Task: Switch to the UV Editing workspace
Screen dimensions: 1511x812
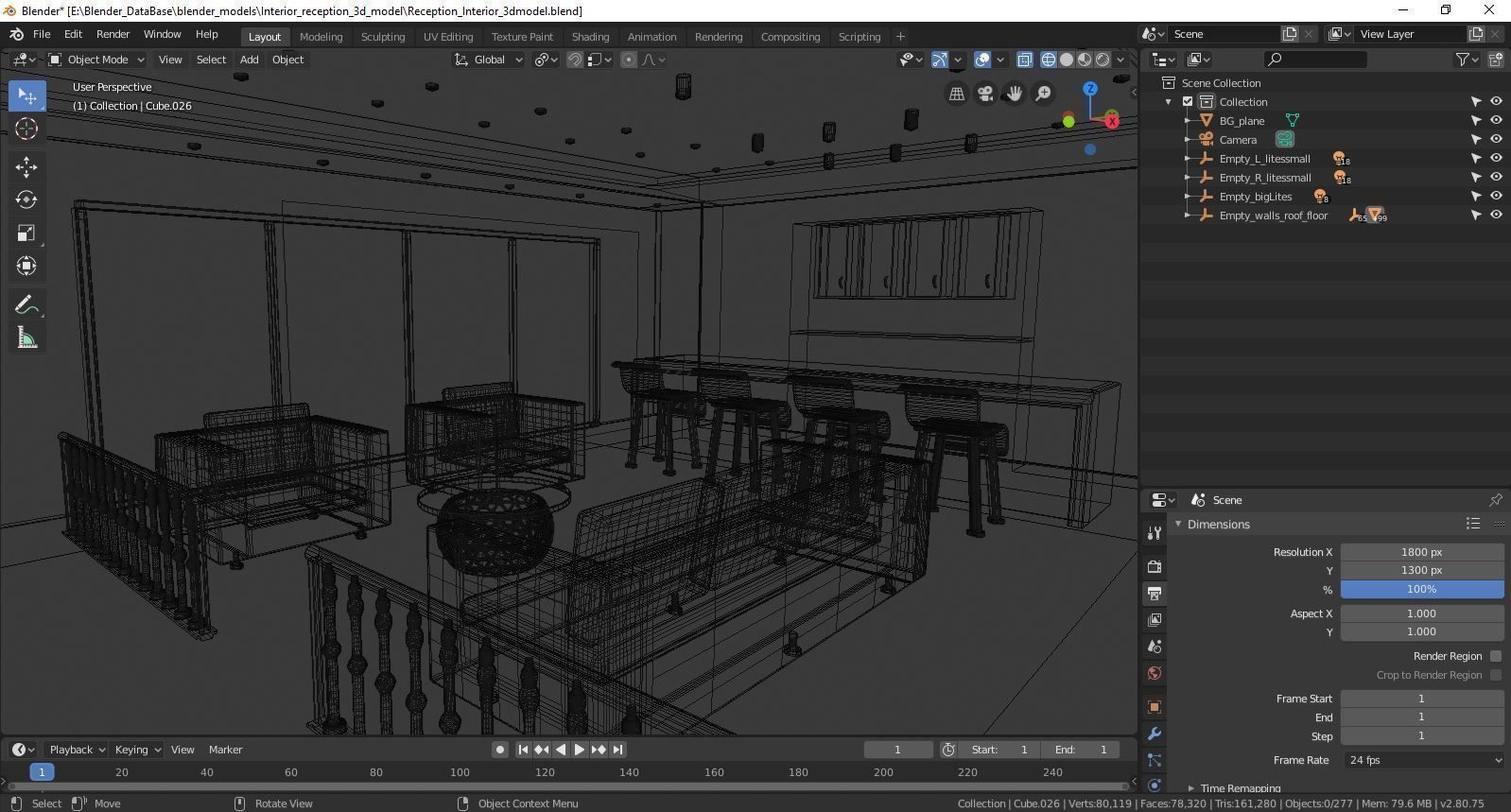Action: coord(448,37)
